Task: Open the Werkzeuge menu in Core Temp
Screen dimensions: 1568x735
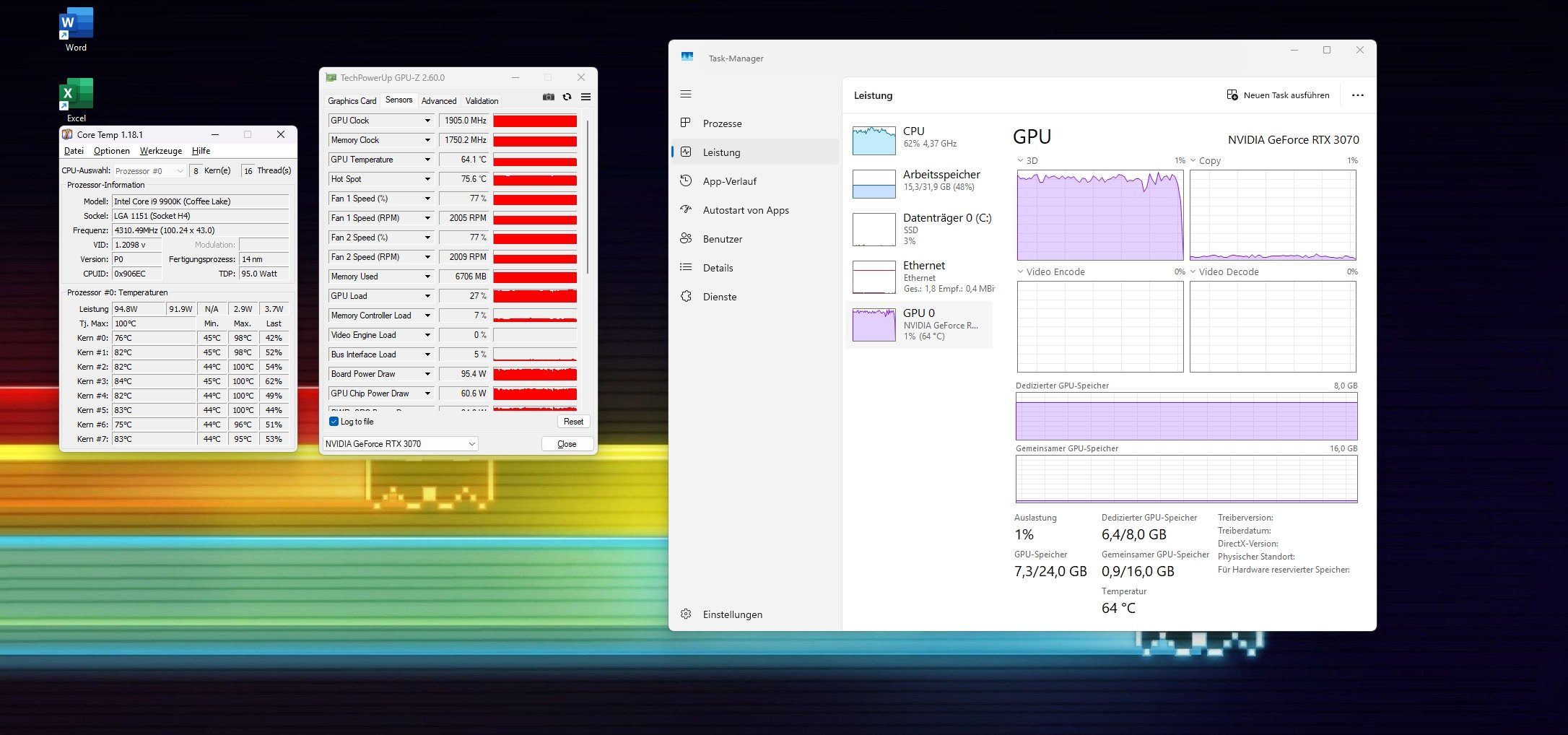Action: pos(161,151)
